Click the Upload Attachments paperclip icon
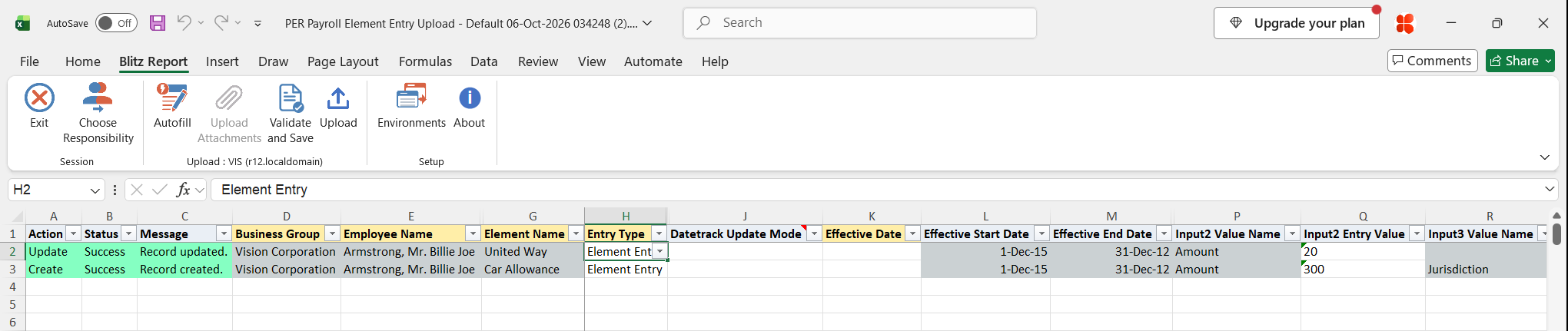This screenshot has height=331, width=1568. (229, 98)
